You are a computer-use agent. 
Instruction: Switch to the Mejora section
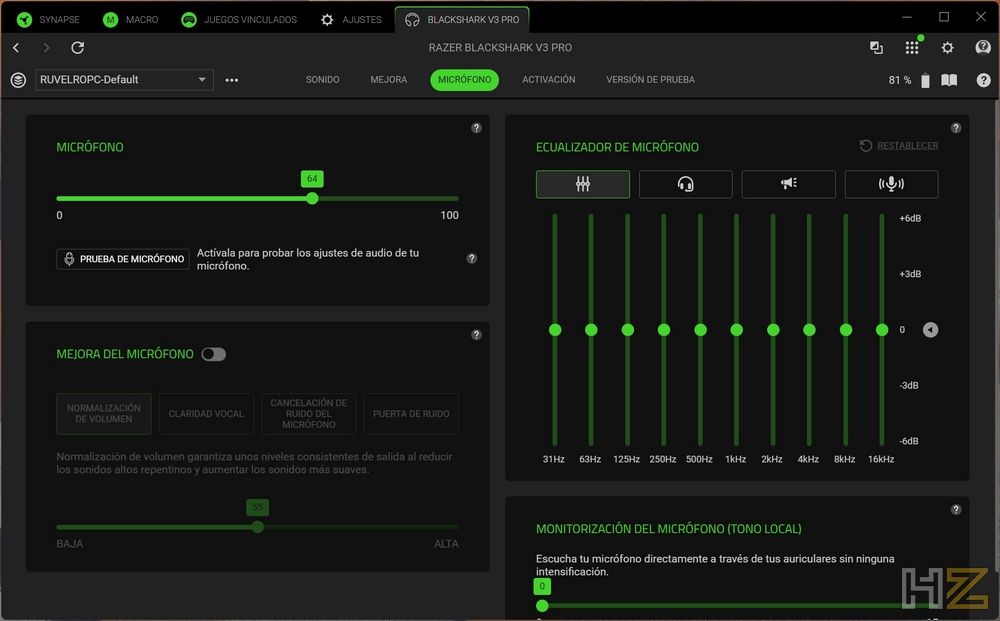point(388,80)
